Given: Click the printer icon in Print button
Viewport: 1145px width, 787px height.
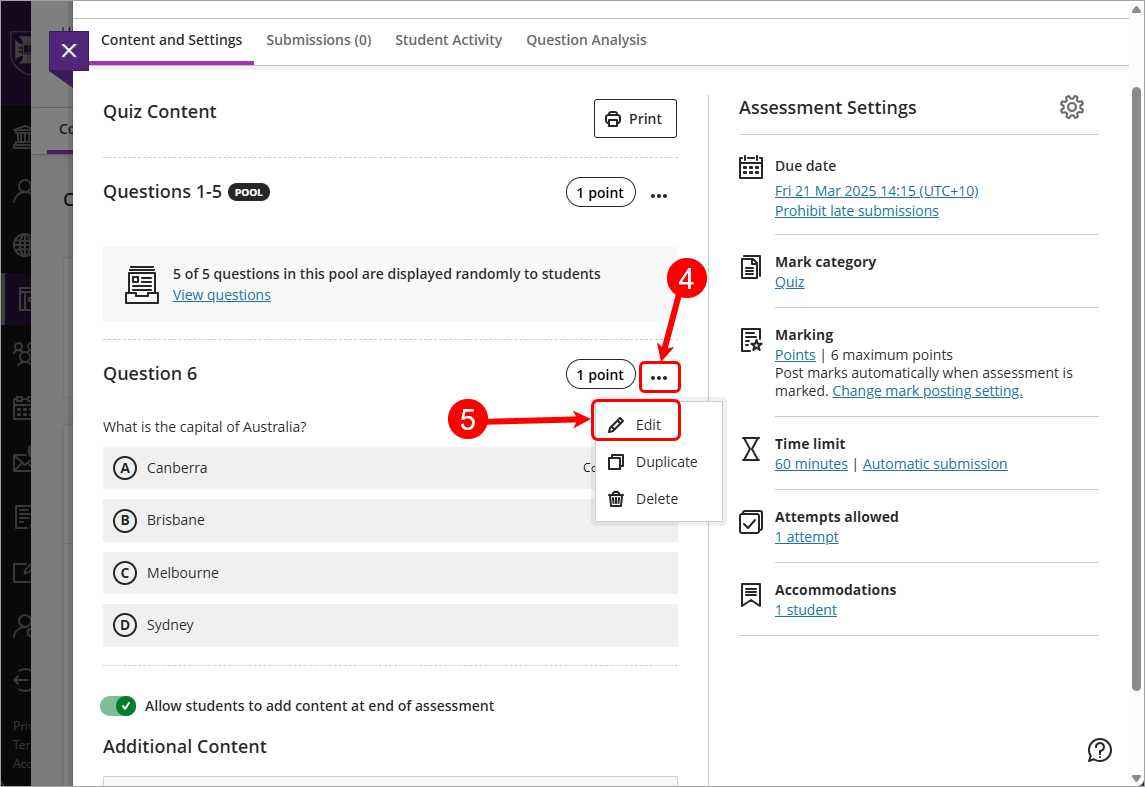Looking at the screenshot, I should click(x=613, y=119).
